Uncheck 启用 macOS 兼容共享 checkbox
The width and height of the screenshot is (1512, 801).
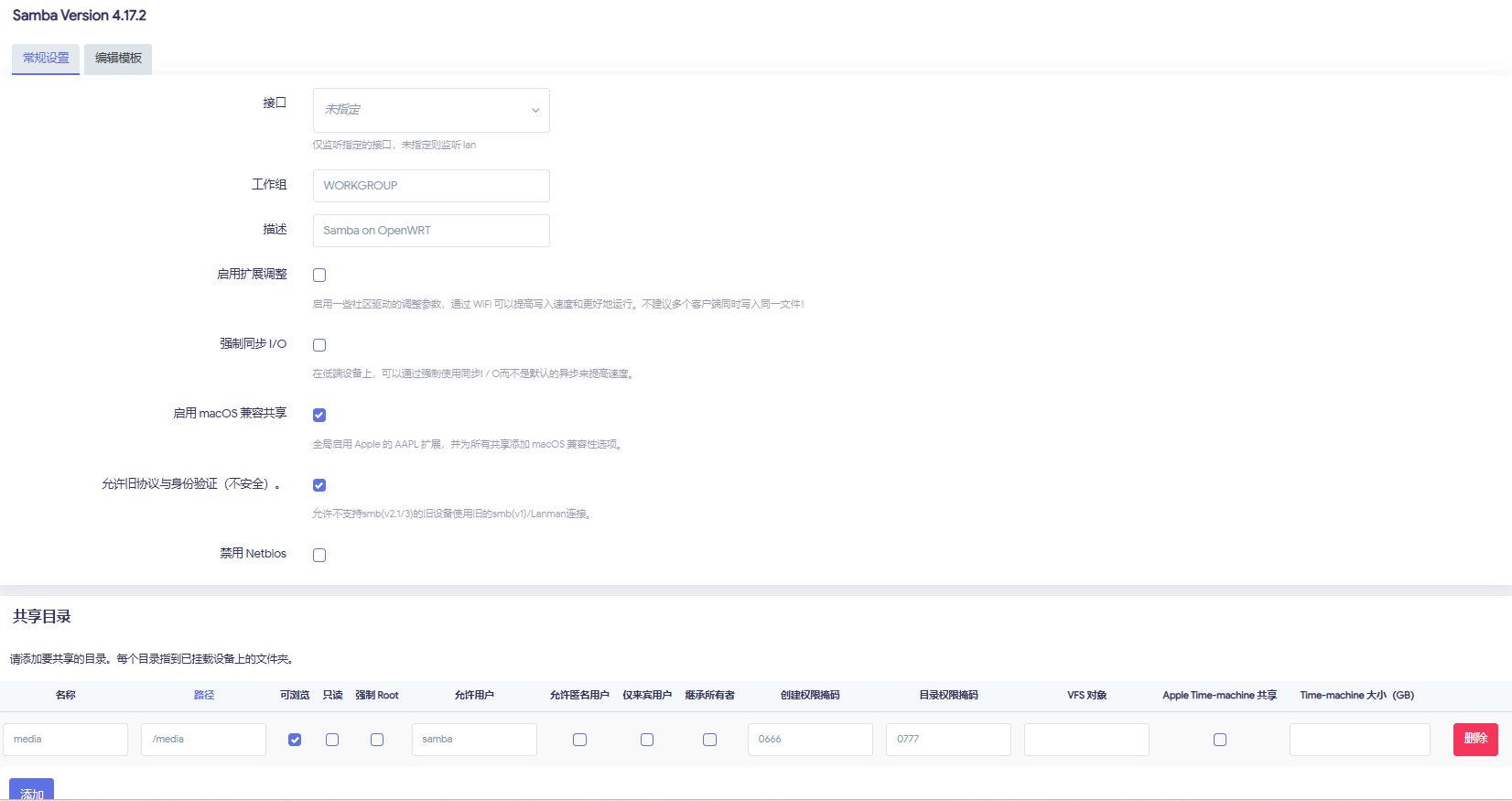319,416
